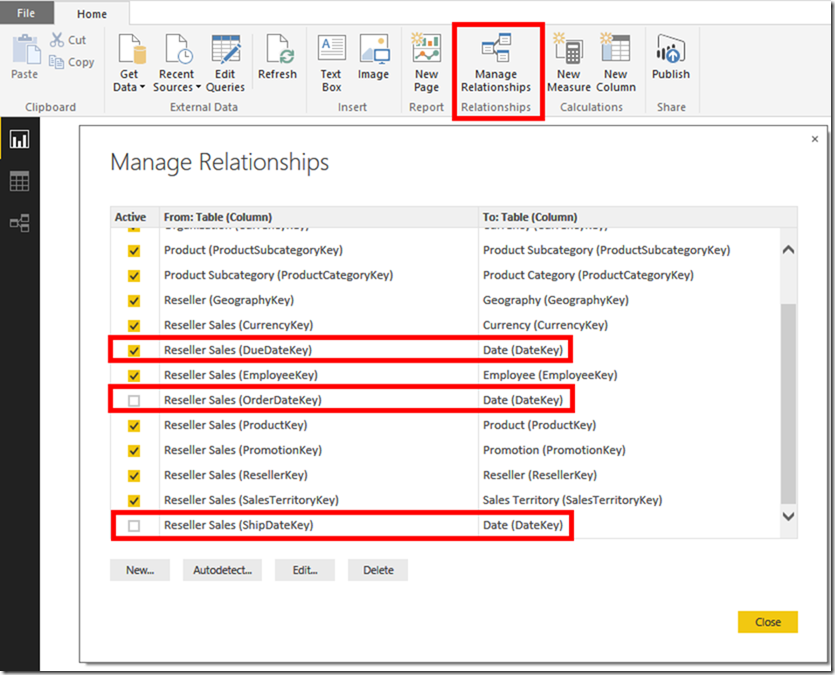The width and height of the screenshot is (835, 675).
Task: Click the yellow Close button
Action: [768, 622]
